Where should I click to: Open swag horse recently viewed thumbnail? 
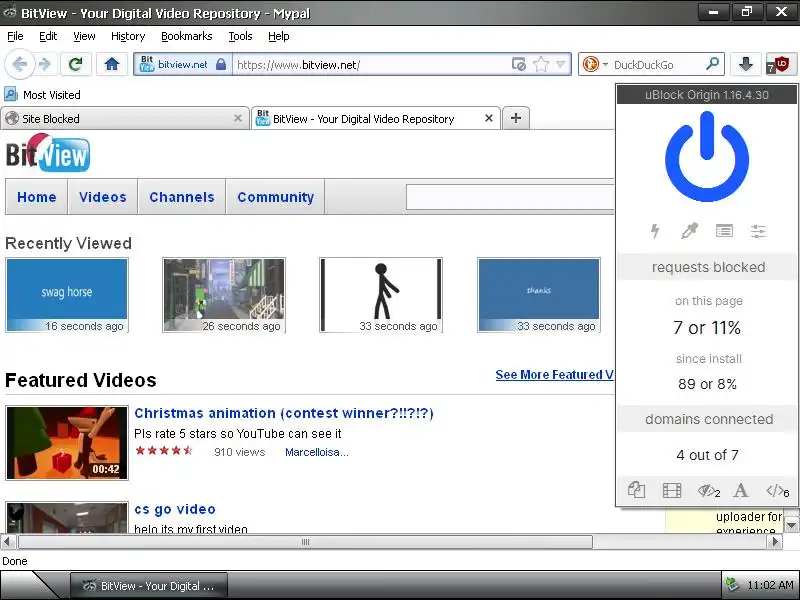click(67, 295)
